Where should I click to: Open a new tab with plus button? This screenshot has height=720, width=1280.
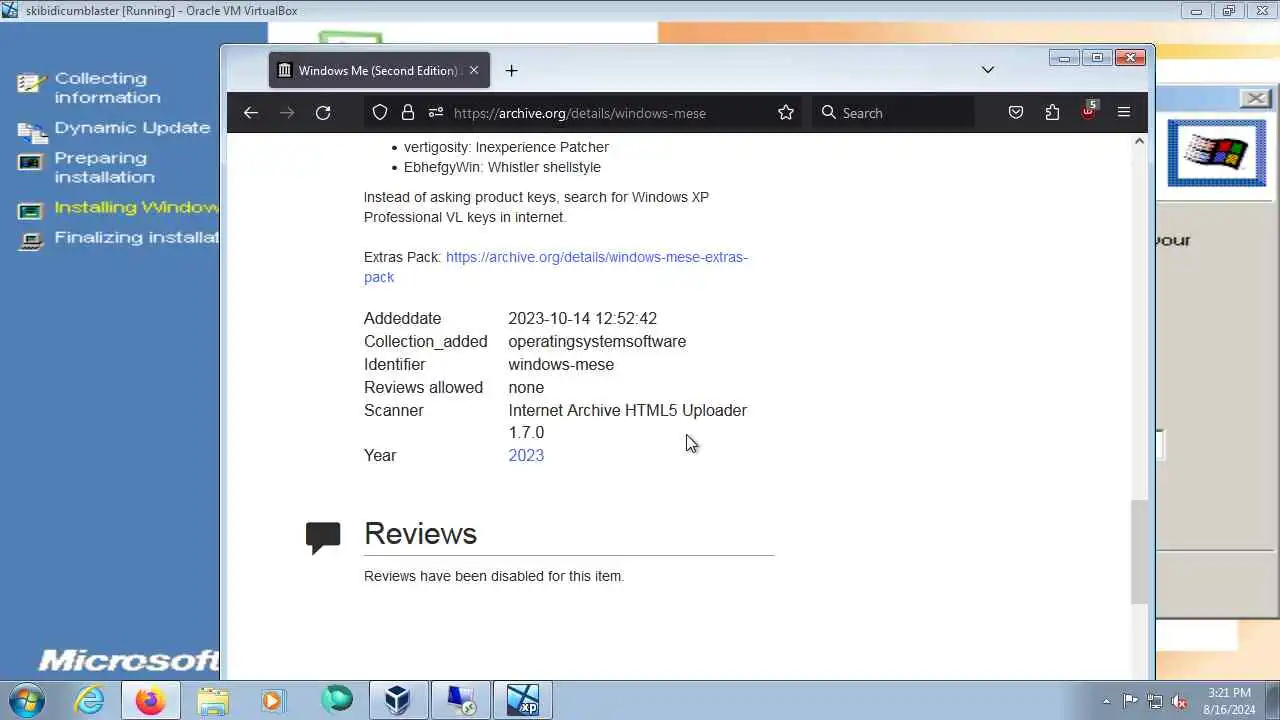click(511, 70)
